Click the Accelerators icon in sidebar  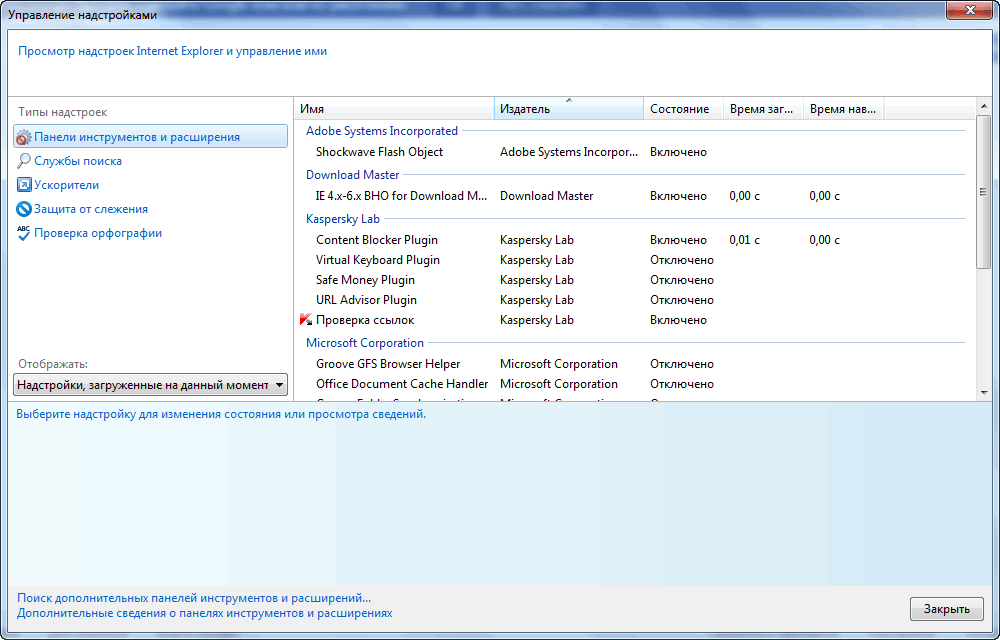click(24, 185)
